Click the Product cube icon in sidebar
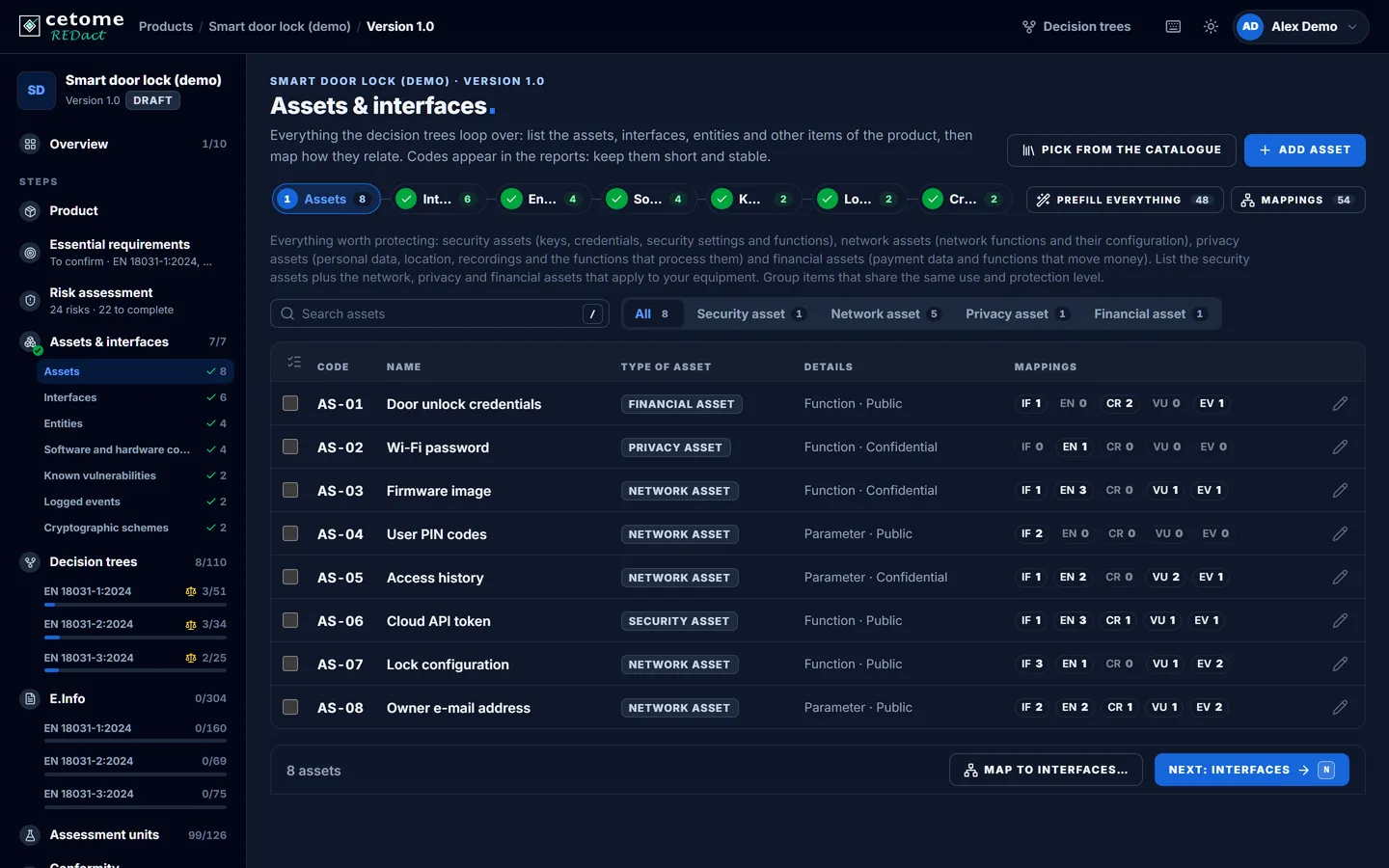 30,211
